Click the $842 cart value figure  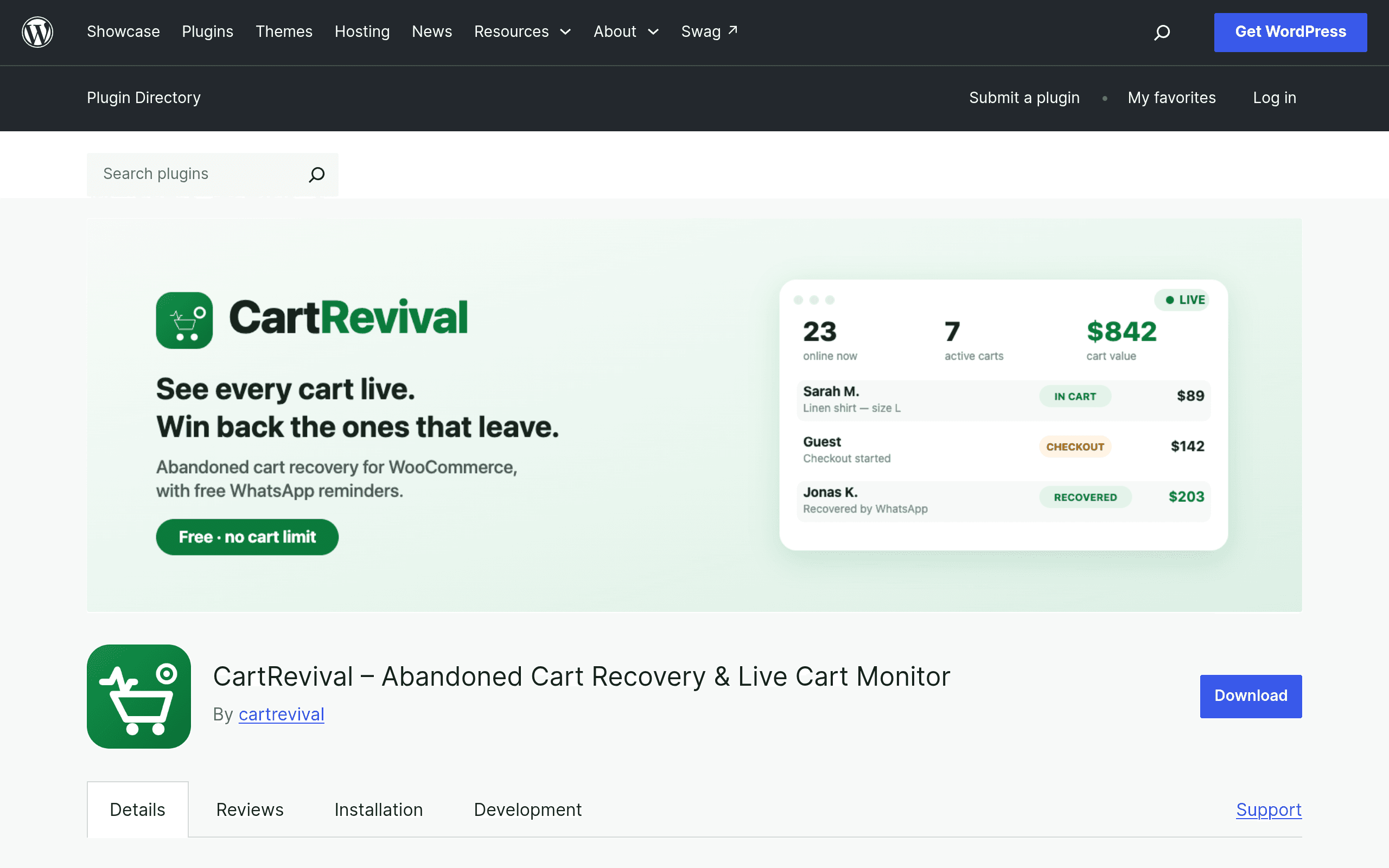1122,332
